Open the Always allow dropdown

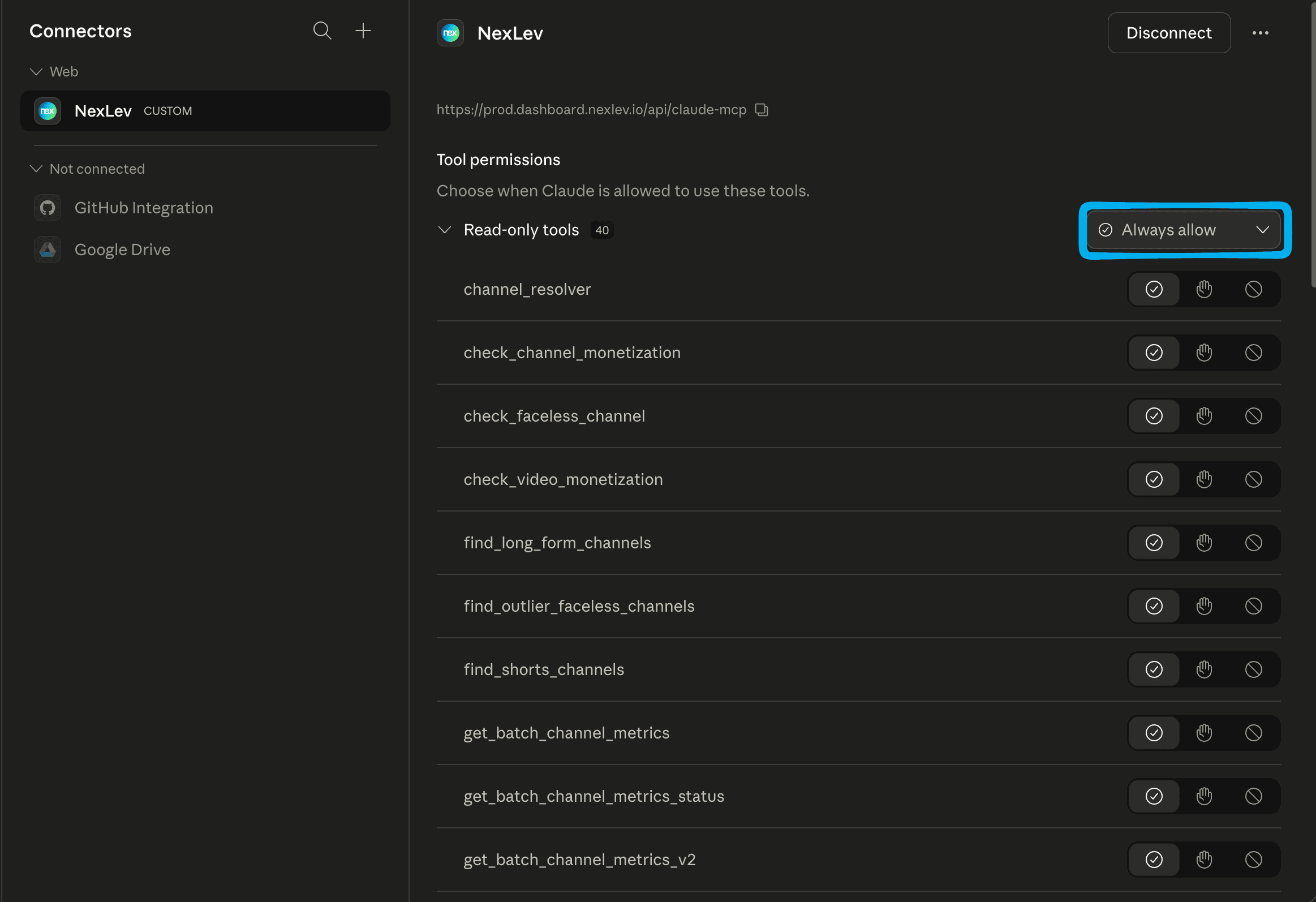1184,230
